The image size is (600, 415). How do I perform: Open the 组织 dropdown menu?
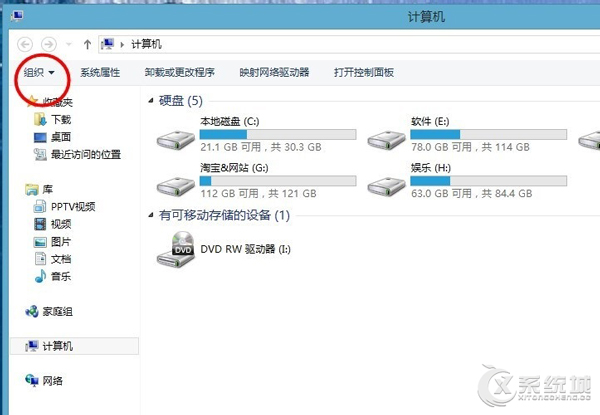[x=39, y=72]
